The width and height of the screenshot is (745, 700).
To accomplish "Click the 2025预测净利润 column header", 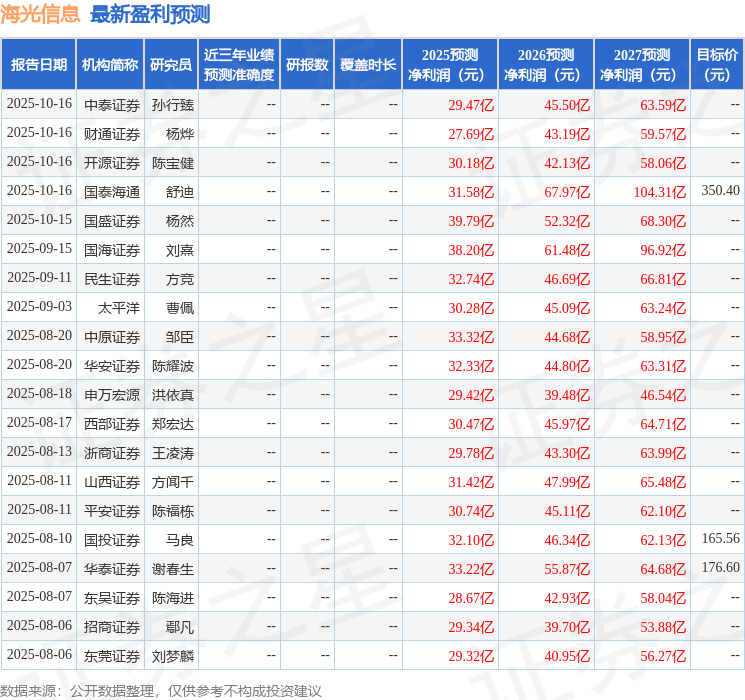I will 450,64.
